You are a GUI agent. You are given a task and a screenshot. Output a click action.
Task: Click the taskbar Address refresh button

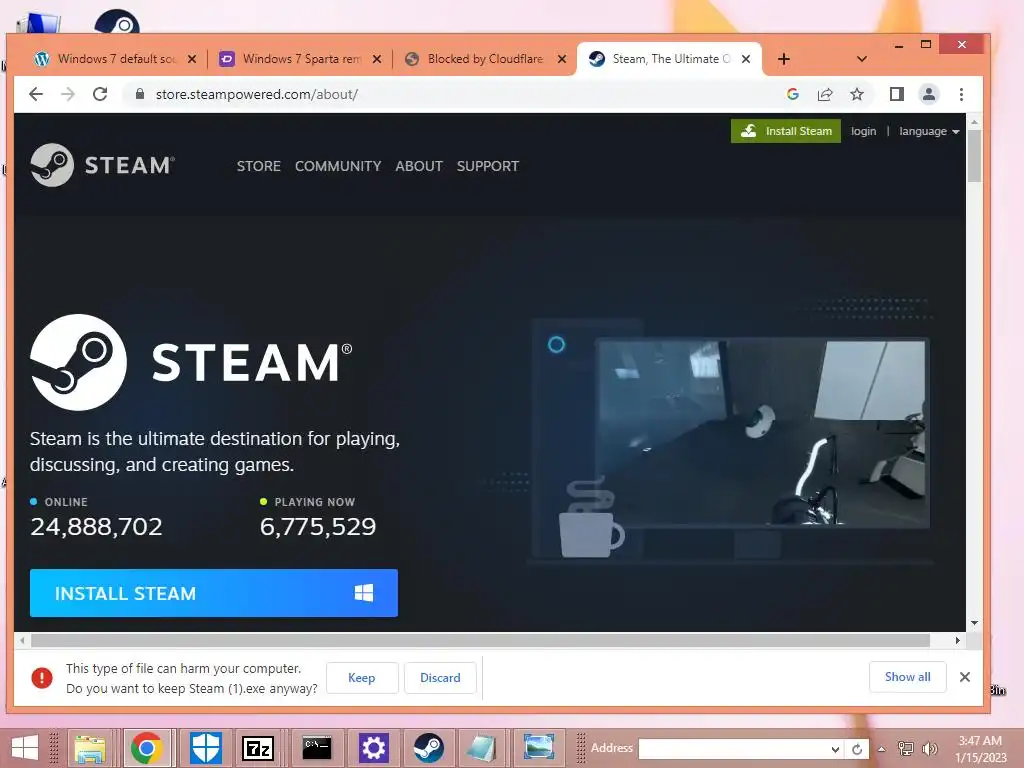[857, 749]
